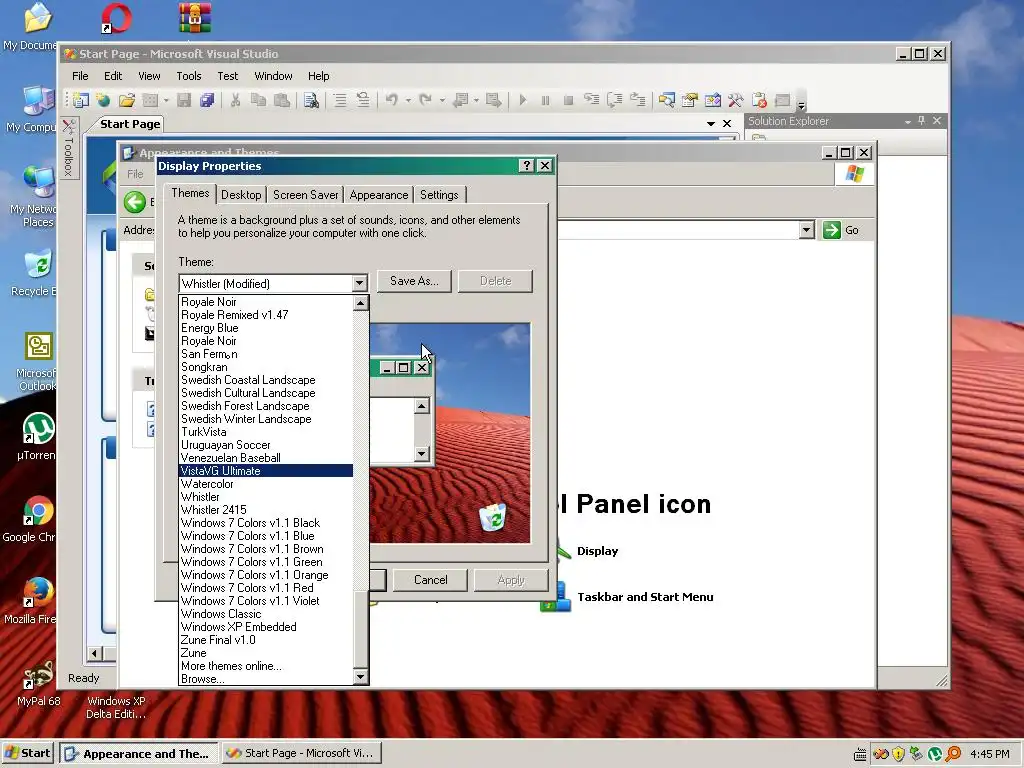
Task: Open the toolbar options overflow arrow
Action: pos(801,104)
